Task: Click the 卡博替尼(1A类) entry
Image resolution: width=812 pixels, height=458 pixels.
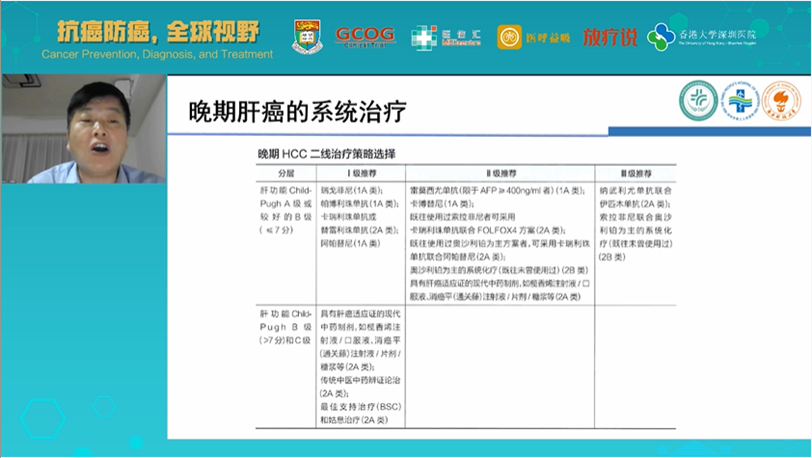Action: pyautogui.click(x=441, y=204)
